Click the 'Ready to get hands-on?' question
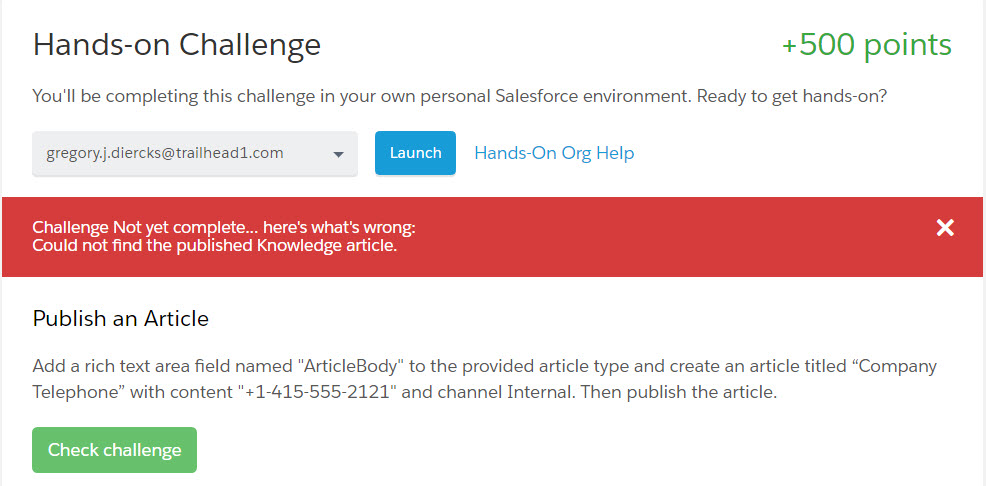This screenshot has width=986, height=486. pos(792,97)
